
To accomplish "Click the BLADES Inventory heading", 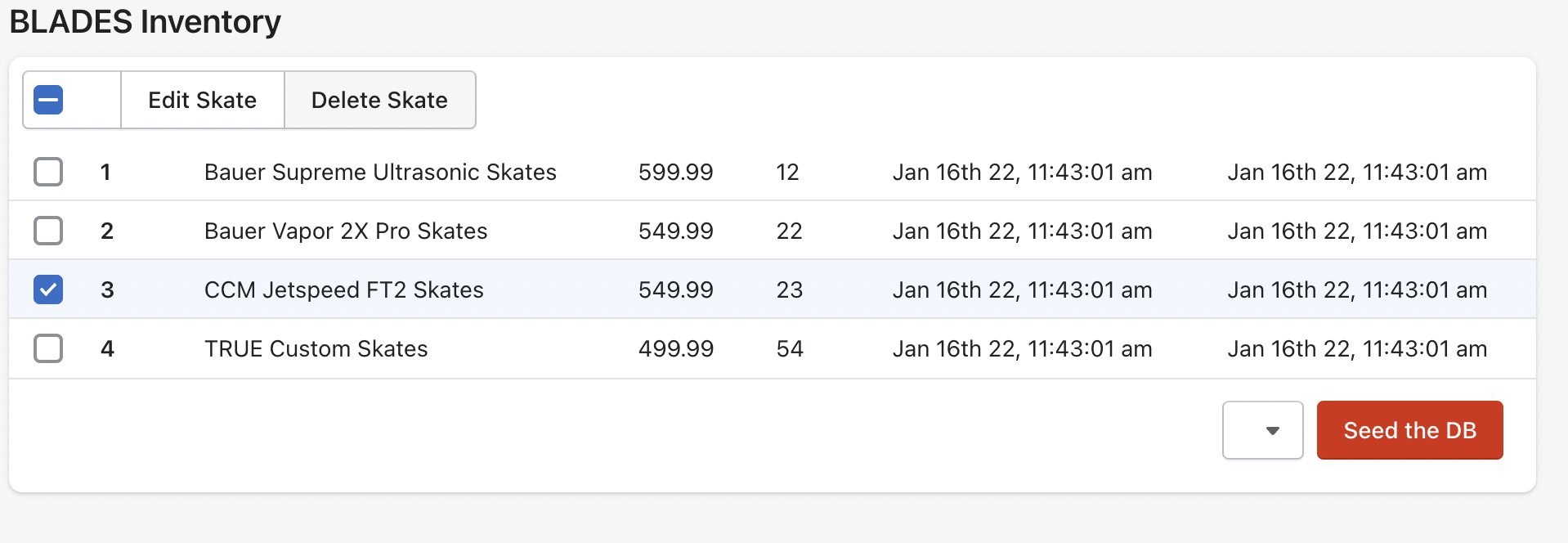I will pos(146,21).
